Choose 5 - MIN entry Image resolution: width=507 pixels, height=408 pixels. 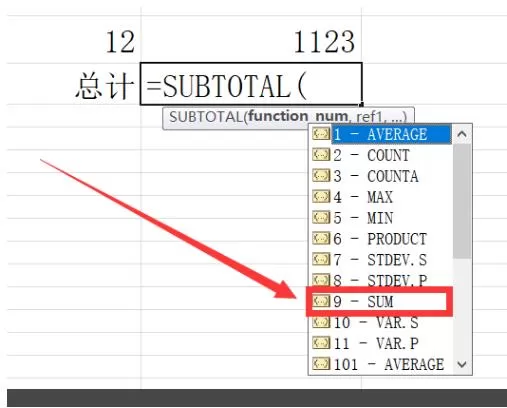tap(382, 218)
